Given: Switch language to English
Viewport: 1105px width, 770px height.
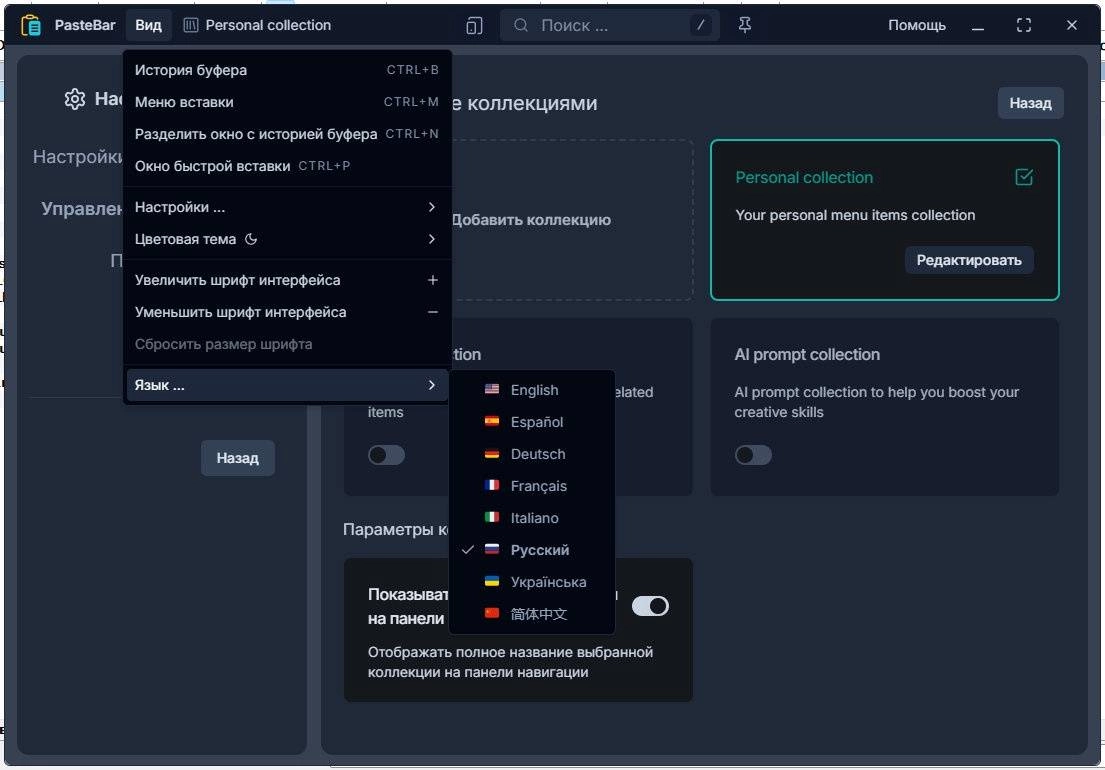Looking at the screenshot, I should (532, 390).
